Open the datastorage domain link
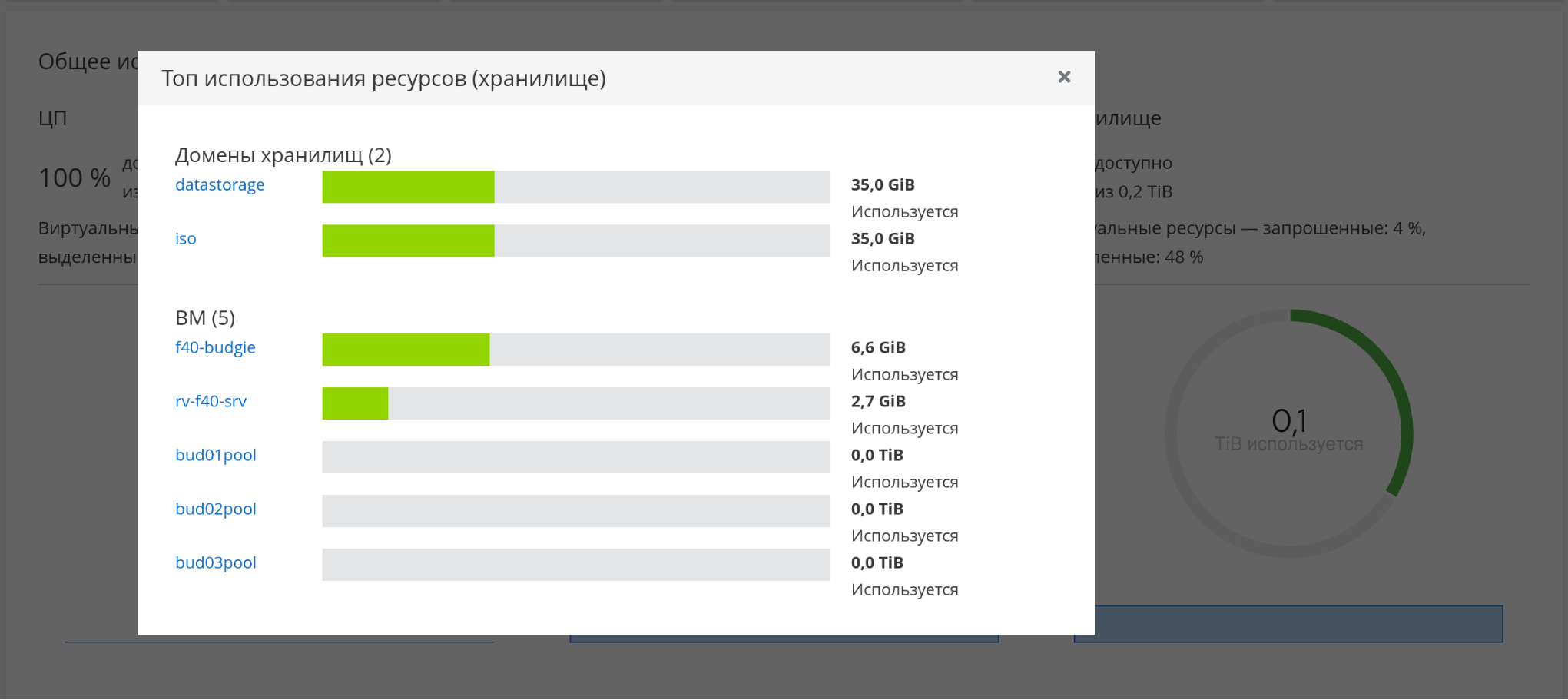 point(220,185)
